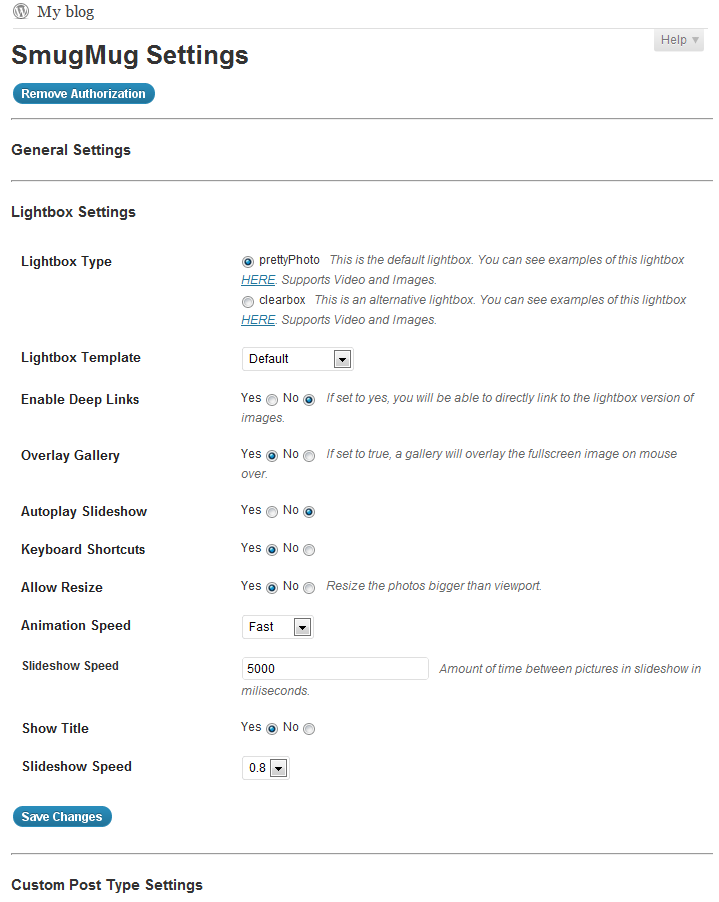This screenshot has width=719, height=902.
Task: Click the My blog site title
Action: click(66, 12)
